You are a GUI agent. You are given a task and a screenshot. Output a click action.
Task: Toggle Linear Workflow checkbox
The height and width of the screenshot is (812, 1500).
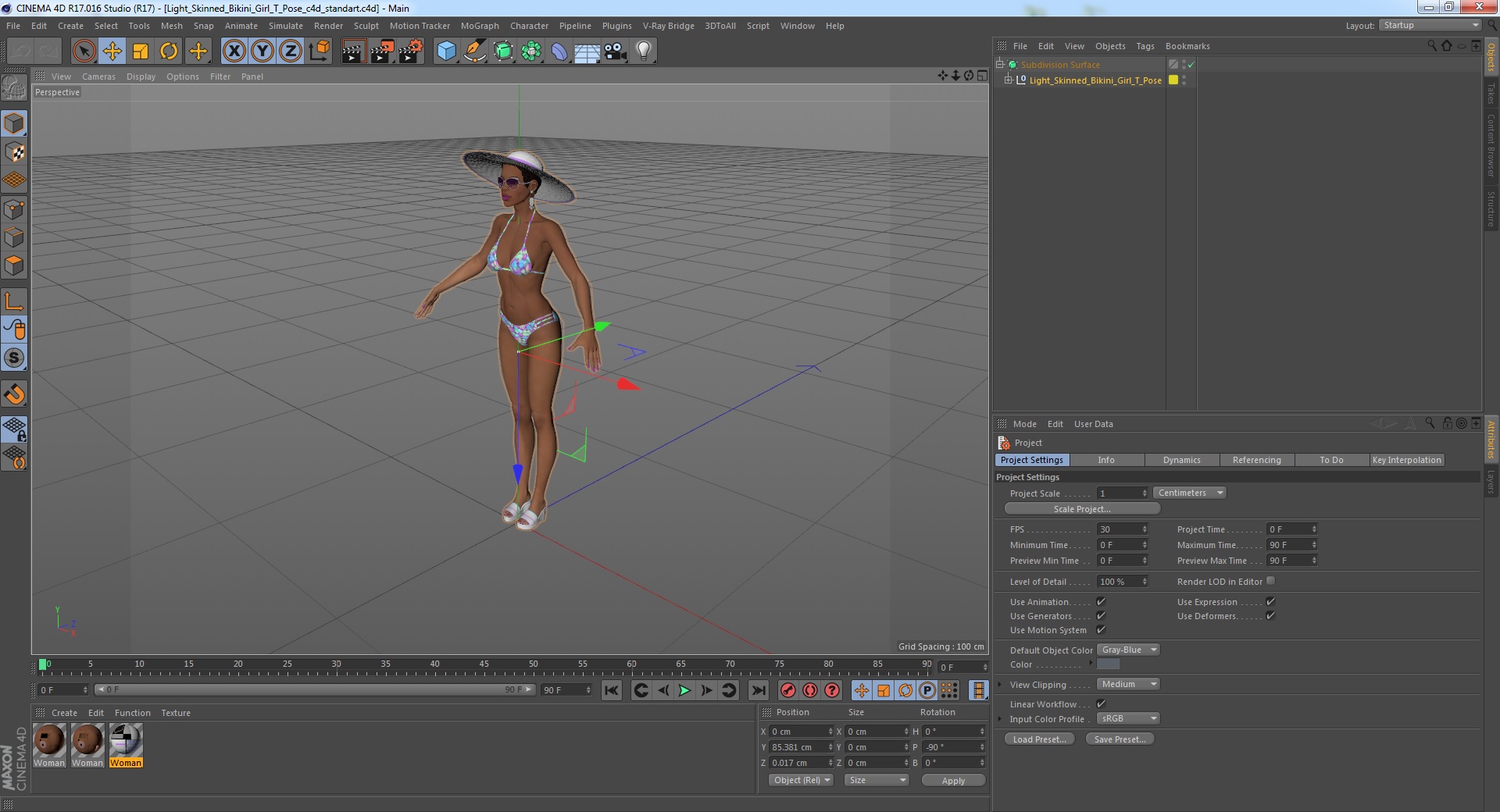[x=1101, y=703]
